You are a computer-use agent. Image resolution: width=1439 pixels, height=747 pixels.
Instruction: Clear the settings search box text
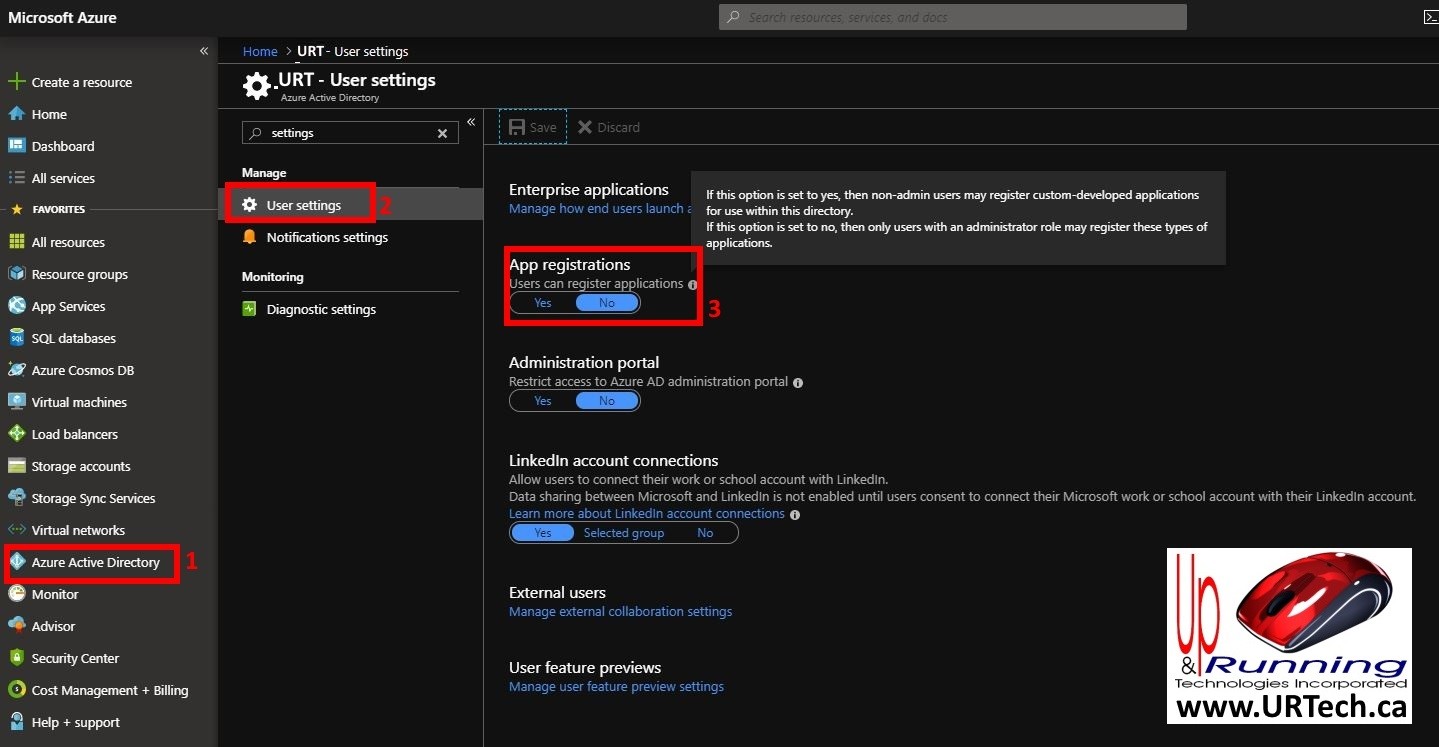[443, 133]
